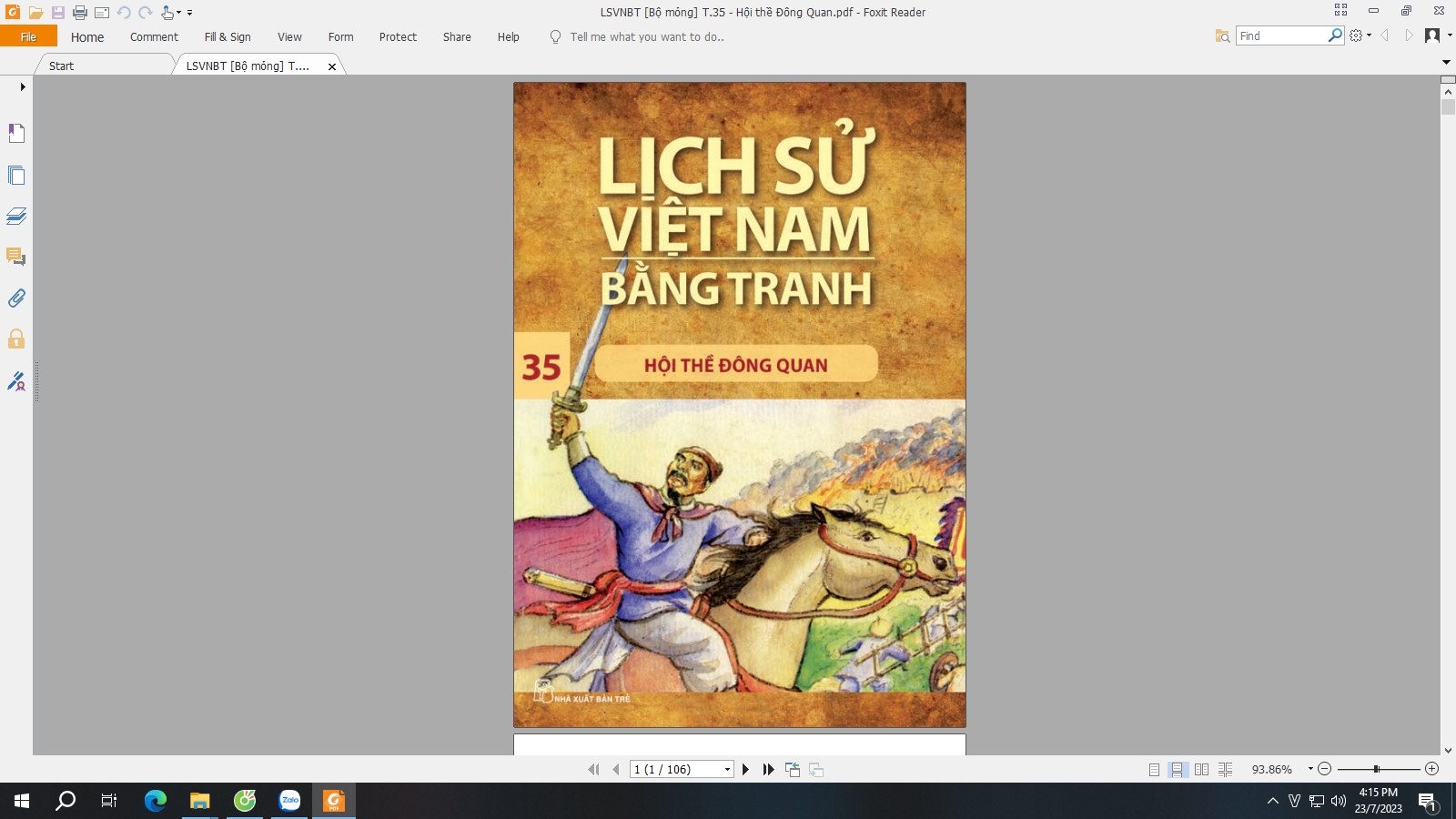Image resolution: width=1456 pixels, height=819 pixels.
Task: Open the Share ribbon tab
Action: pos(457,36)
